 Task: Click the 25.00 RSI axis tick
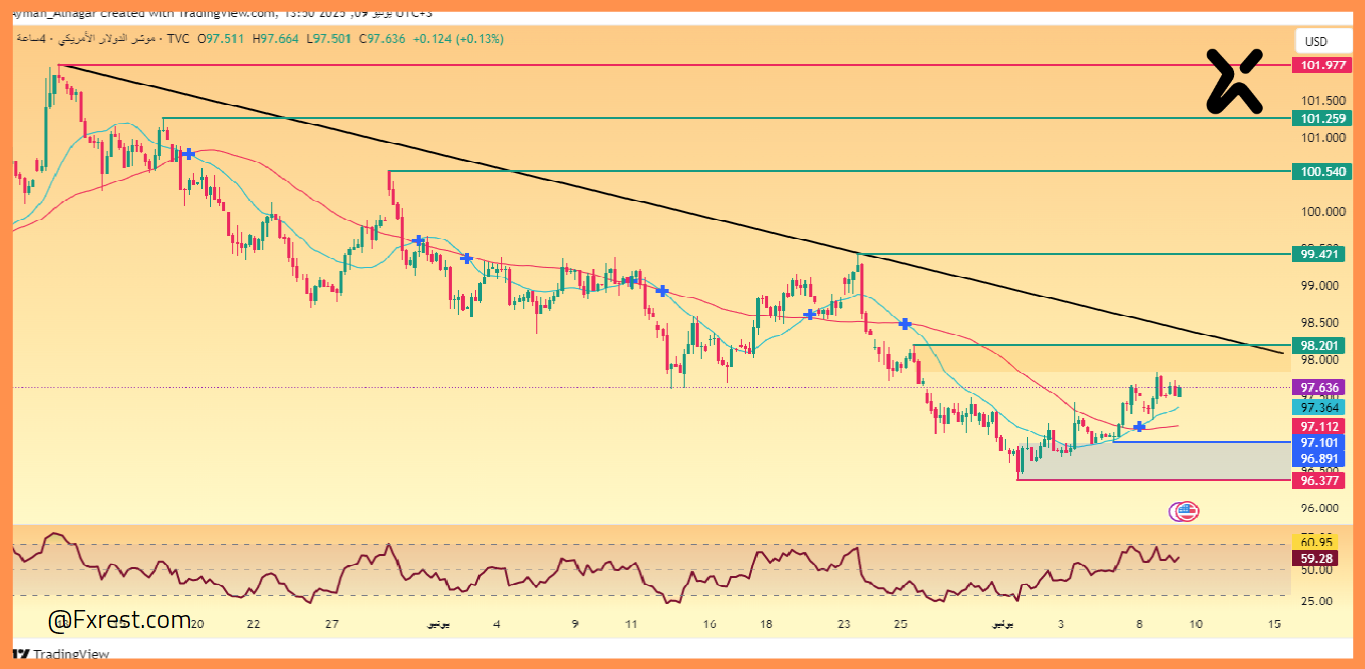1317,601
